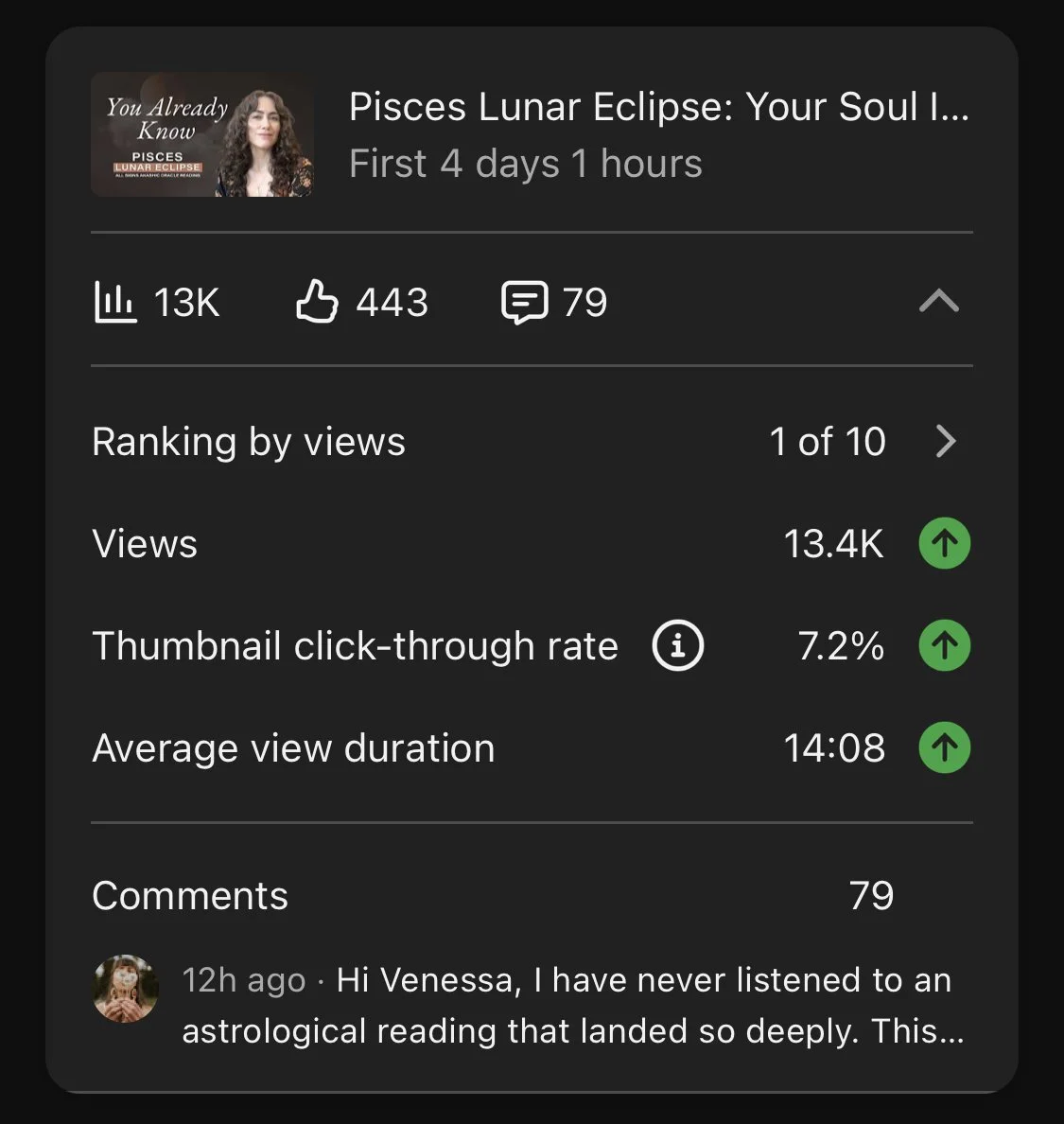The height and width of the screenshot is (1124, 1064).
Task: Collapse the stats card with the up chevron
Action: pos(938,301)
